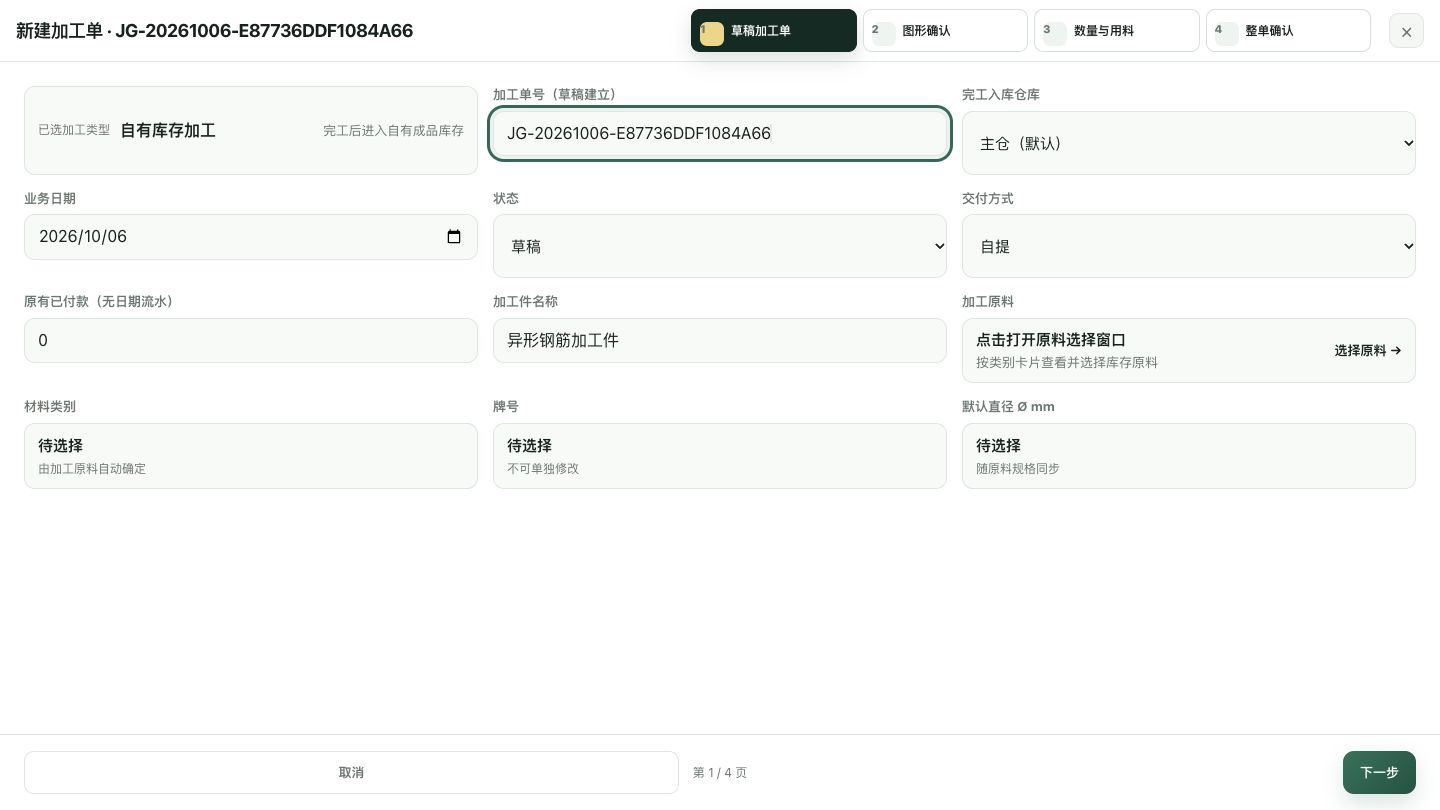Screen dimensions: 1440x810
Task: Open the 状态 dropdown showing 草稿
Action: [720, 246]
